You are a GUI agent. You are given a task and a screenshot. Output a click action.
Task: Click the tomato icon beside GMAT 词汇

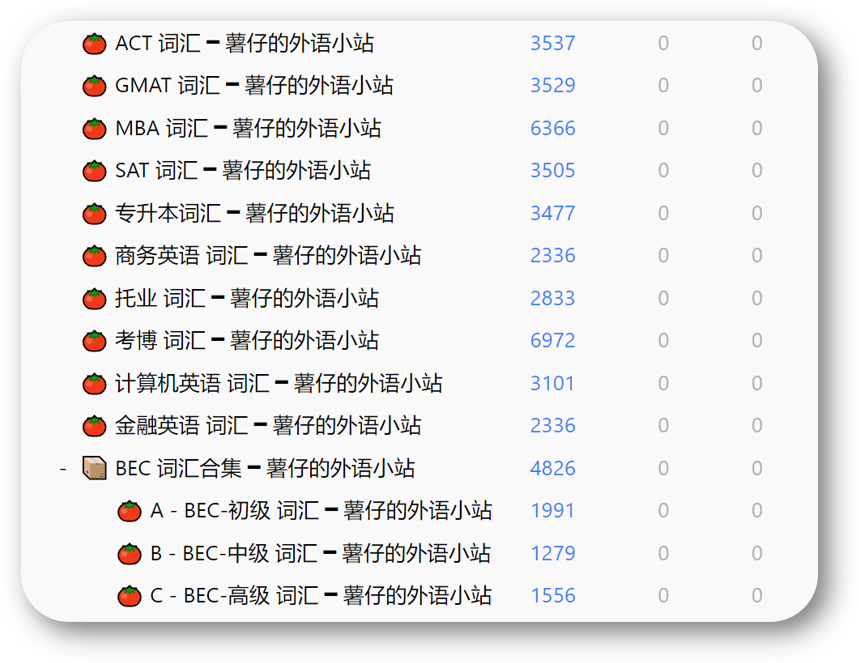94,86
